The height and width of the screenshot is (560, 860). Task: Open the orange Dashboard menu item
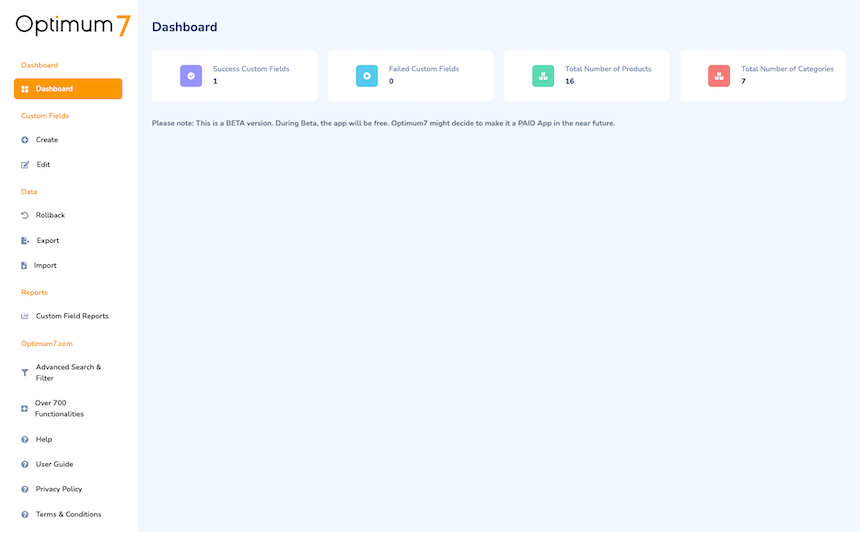click(68, 89)
